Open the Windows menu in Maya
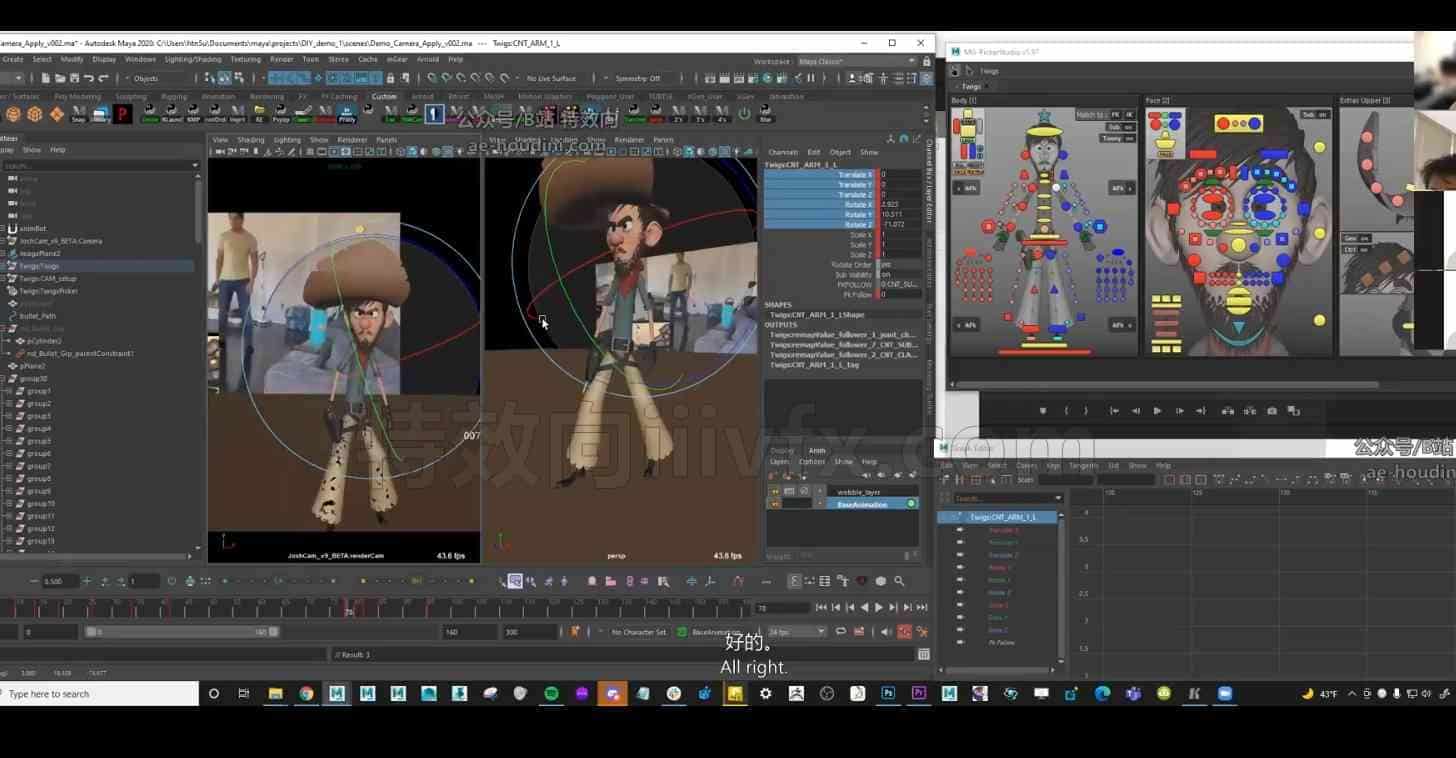The image size is (1456, 758). [x=140, y=59]
